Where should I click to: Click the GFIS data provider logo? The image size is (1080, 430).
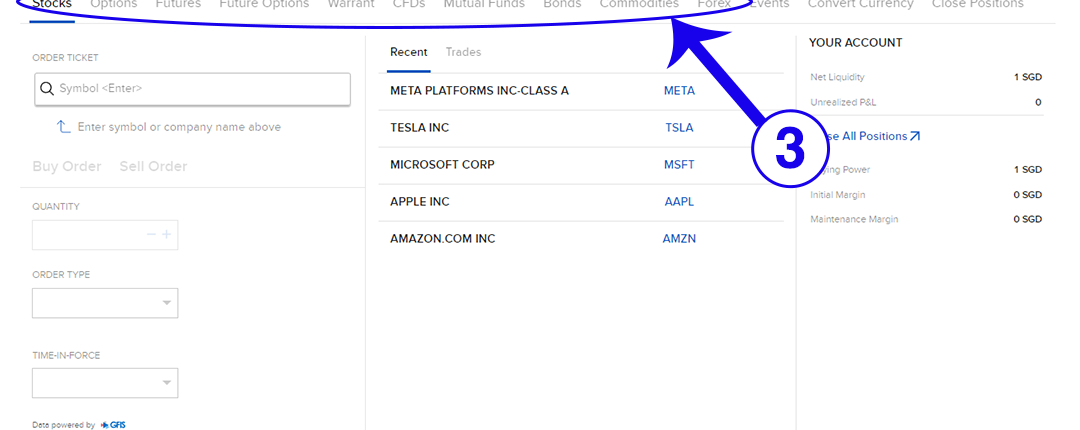click(113, 425)
